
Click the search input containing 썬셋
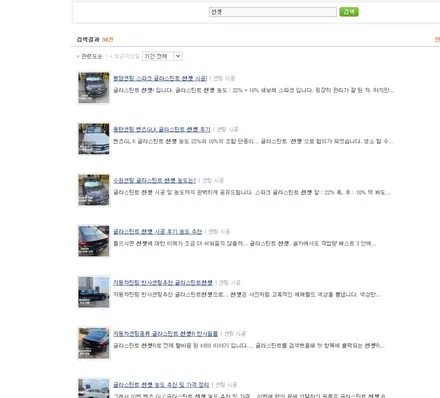[x=273, y=12]
